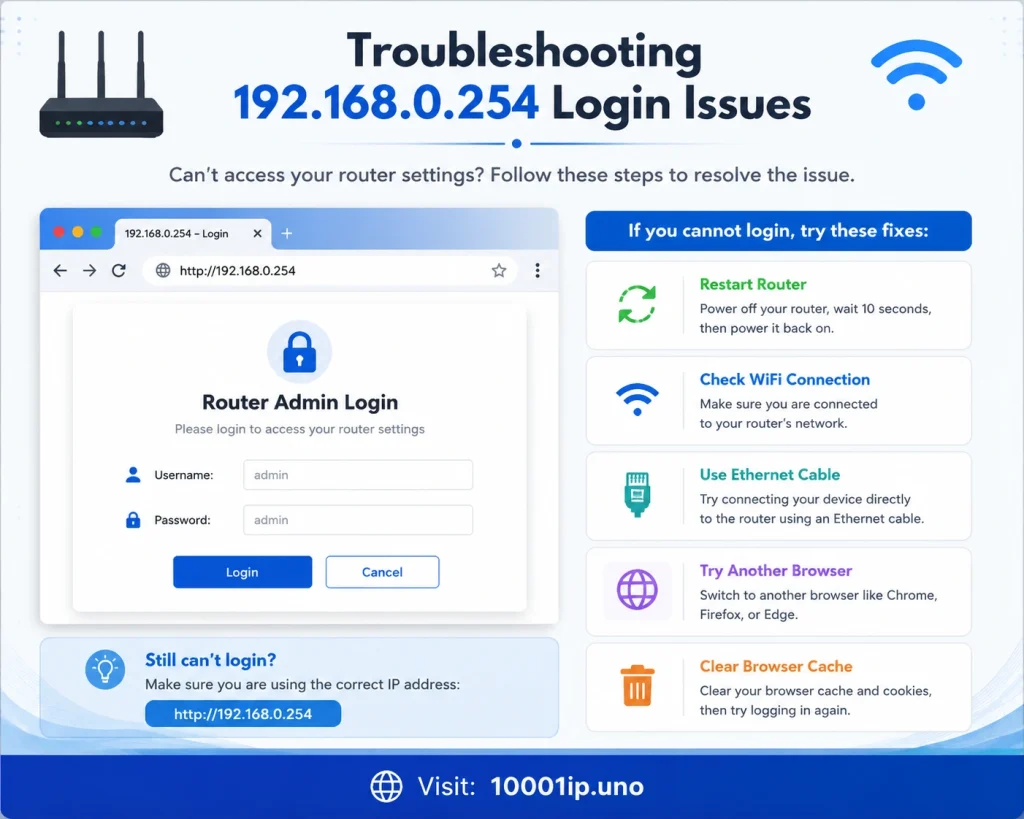Bookmark the page using the star icon
1024x819 pixels.
pos(499,270)
